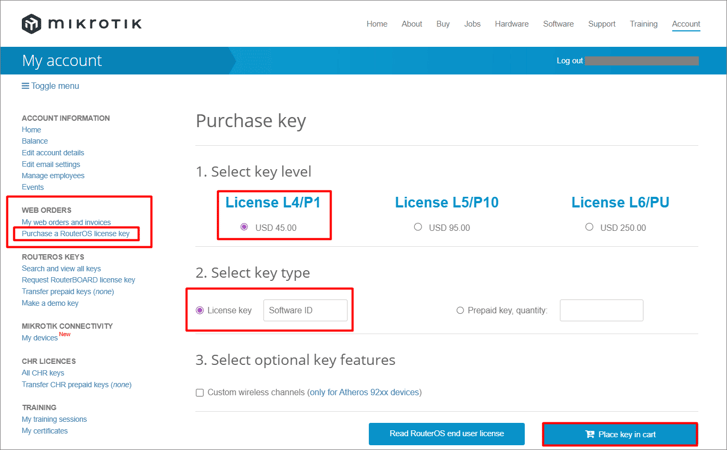
Task: Click the Log out link
Action: (x=569, y=61)
